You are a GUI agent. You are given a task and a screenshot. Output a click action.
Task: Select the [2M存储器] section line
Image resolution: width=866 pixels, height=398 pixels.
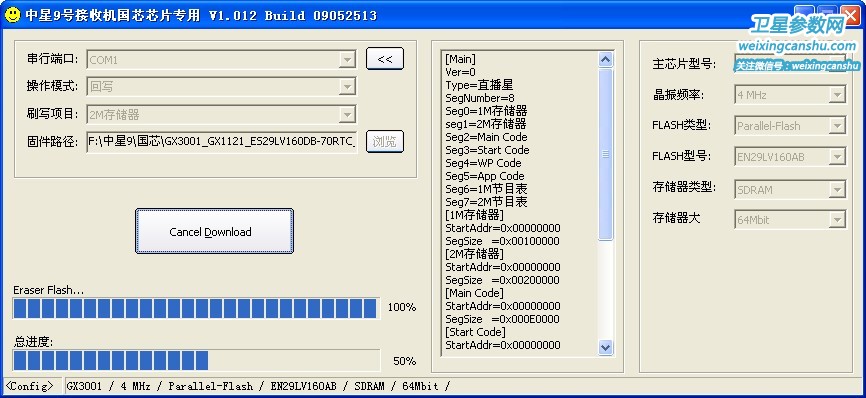tap(474, 254)
